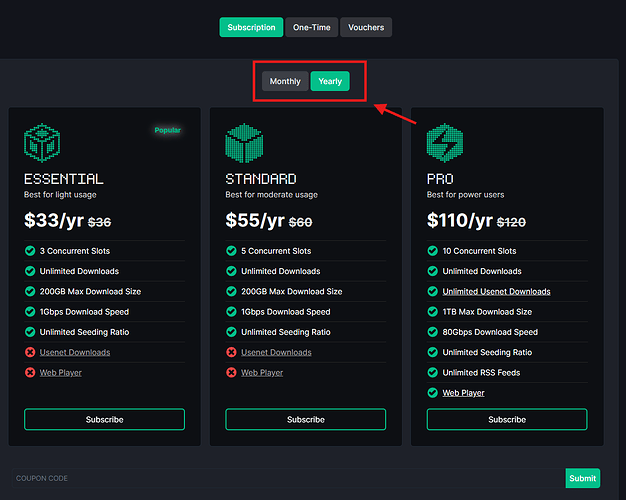Open Web Player link in Essential plan
This screenshot has height=500, width=626.
pyautogui.click(x=61, y=373)
